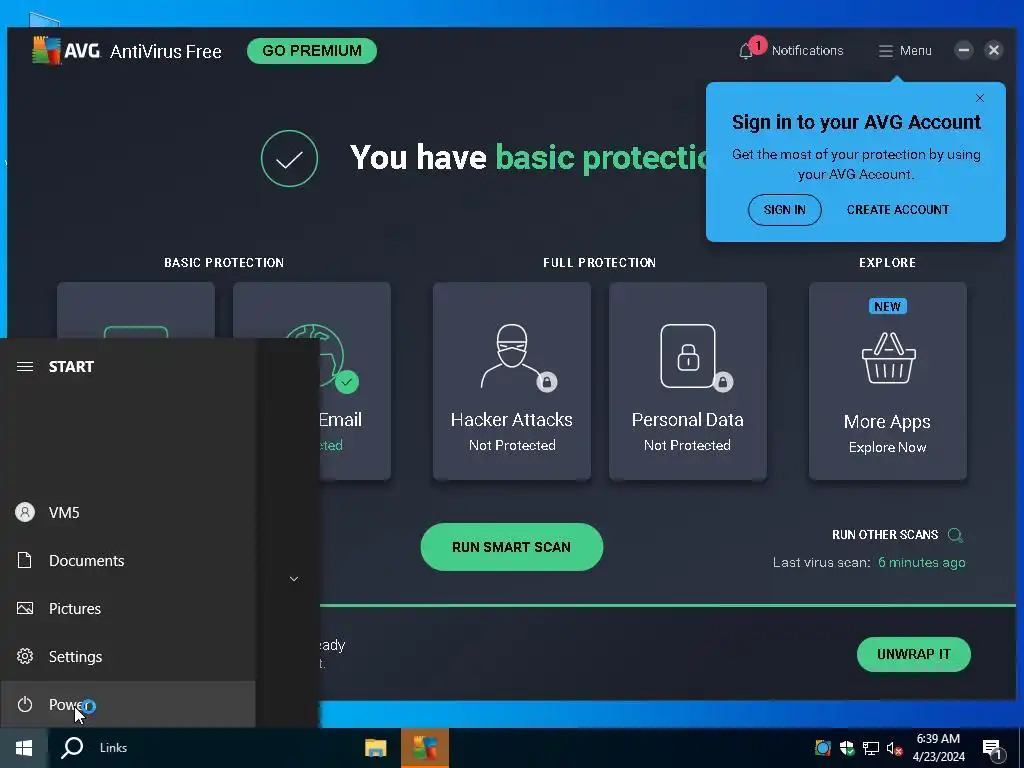This screenshot has width=1024, height=768.
Task: Click the GO PREMIUM button
Action: (312, 51)
